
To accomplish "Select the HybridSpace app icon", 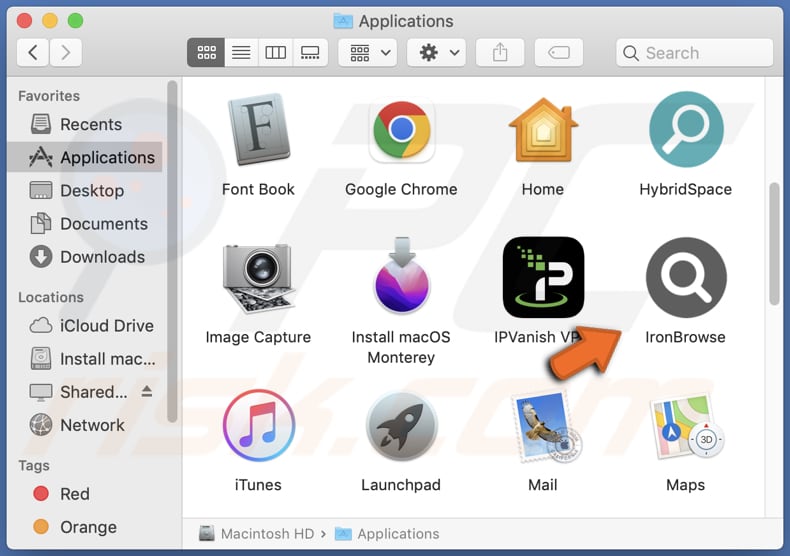I will click(x=686, y=129).
